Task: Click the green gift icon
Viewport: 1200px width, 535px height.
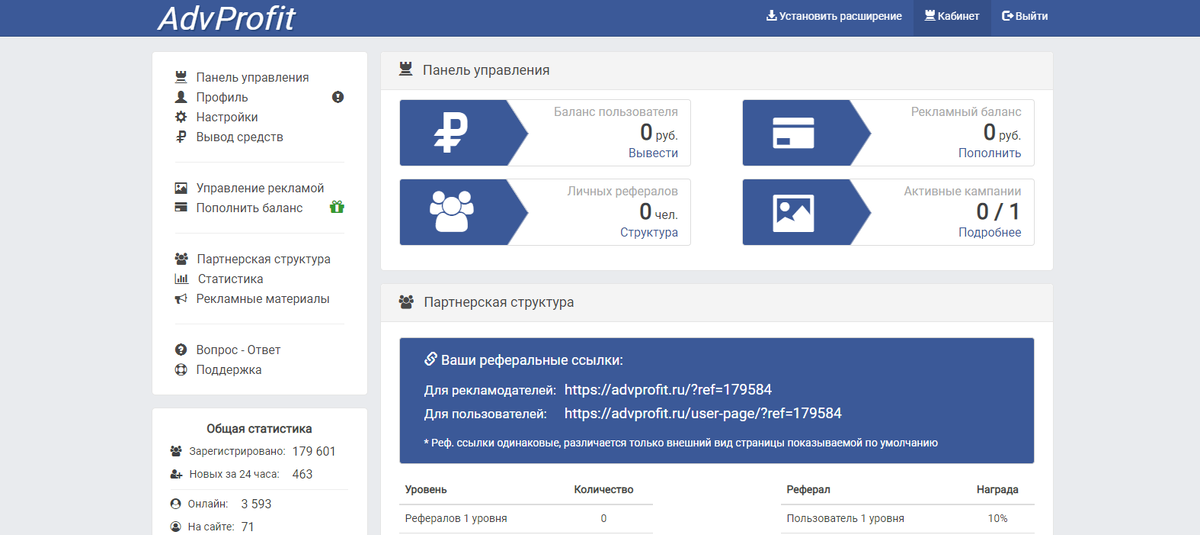Action: [337, 208]
